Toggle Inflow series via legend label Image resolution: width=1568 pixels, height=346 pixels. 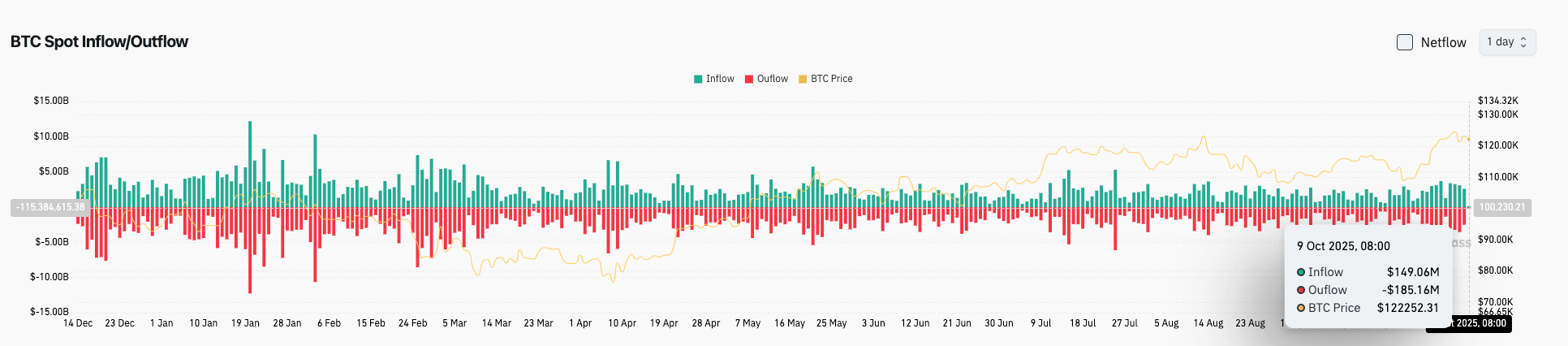tap(720, 79)
